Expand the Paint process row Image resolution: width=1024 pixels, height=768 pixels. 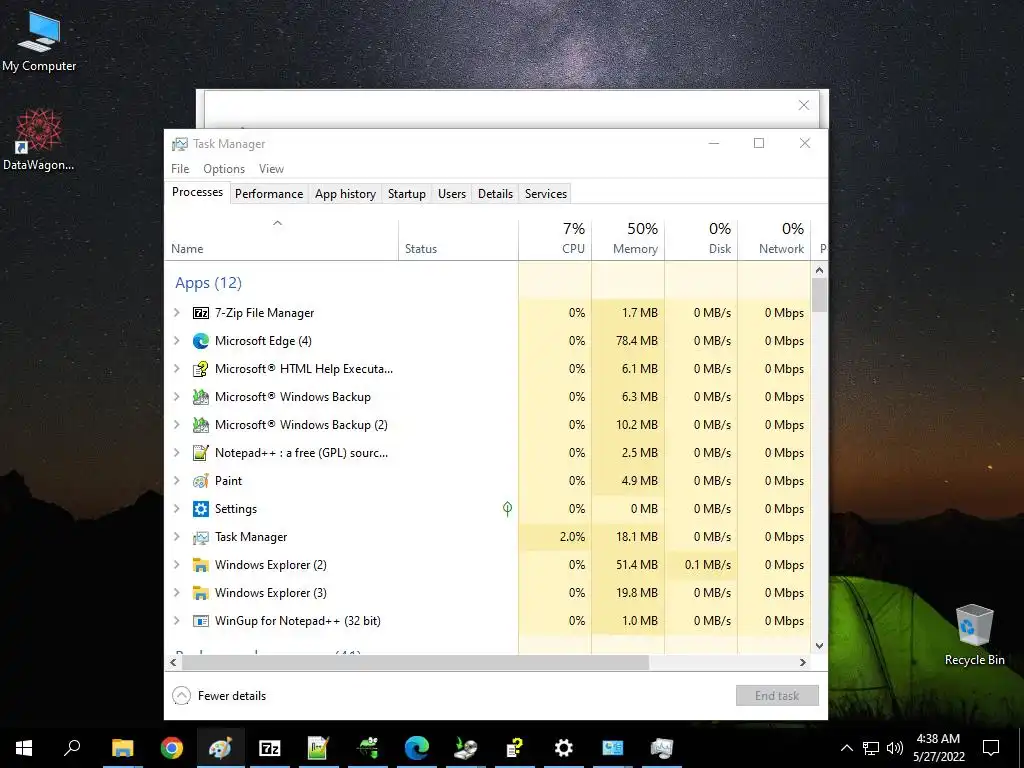176,481
